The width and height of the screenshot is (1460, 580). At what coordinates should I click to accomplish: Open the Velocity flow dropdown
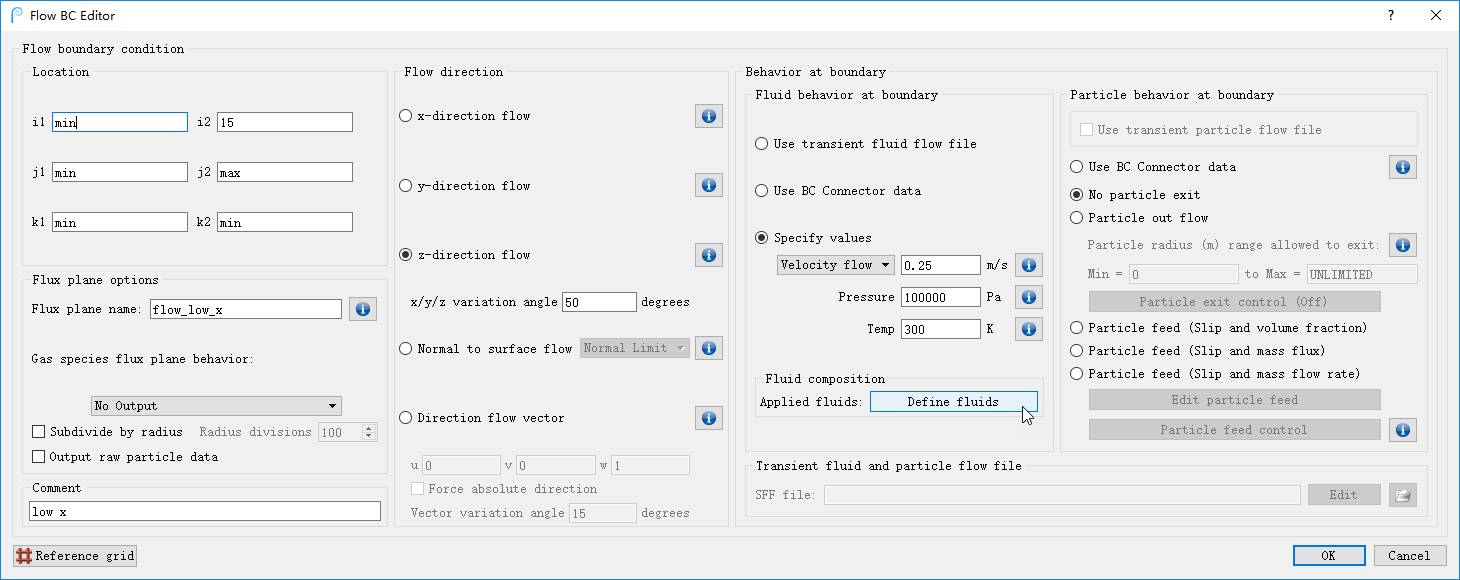coord(836,265)
